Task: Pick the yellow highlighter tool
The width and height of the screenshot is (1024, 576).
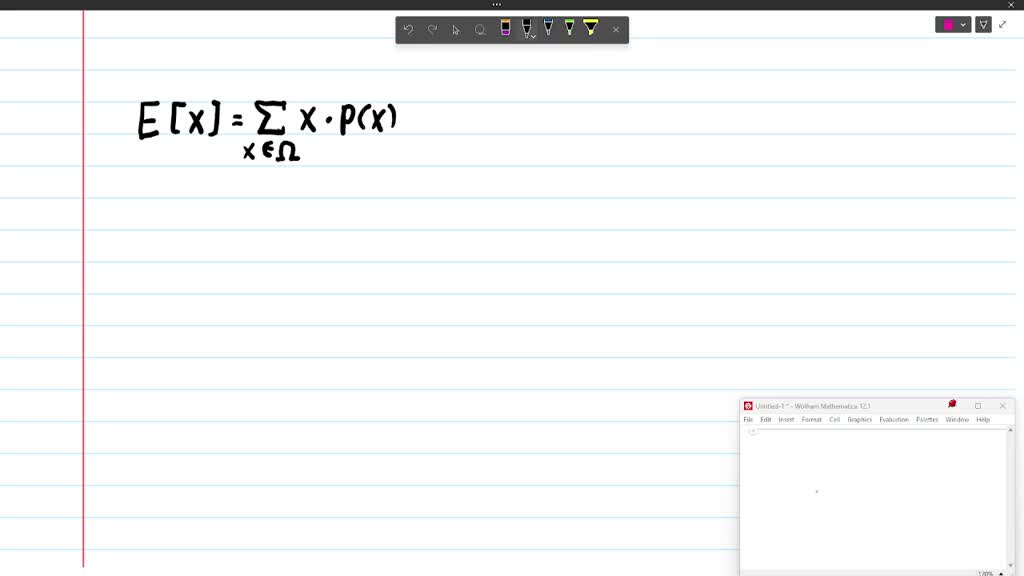Action: [x=592, y=29]
